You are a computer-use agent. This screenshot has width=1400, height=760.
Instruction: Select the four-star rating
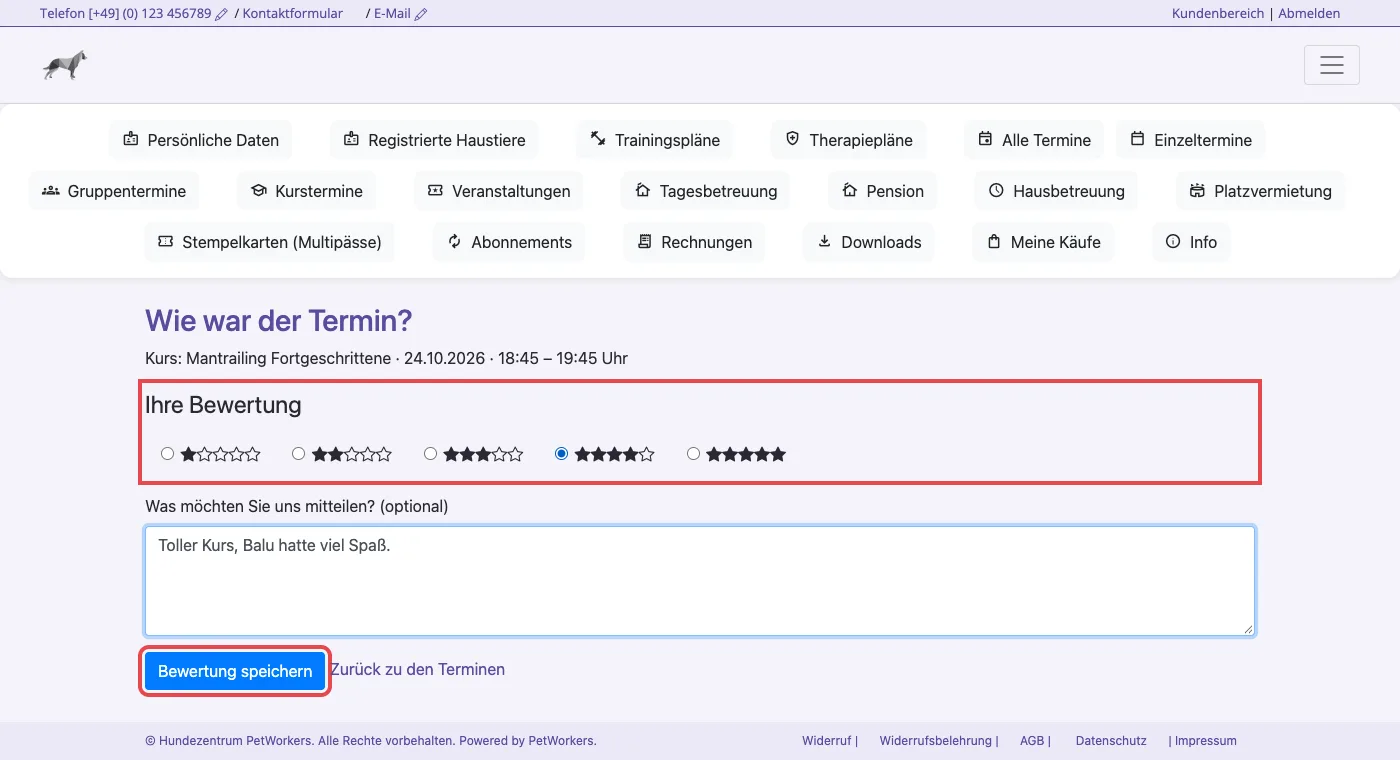pyautogui.click(x=562, y=454)
